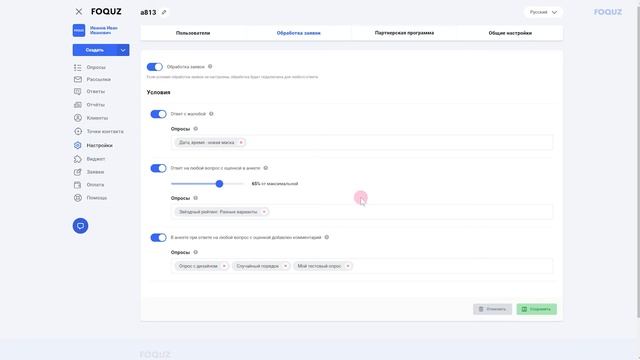Toggle the comment-added condition switch
The height and width of the screenshot is (360, 640).
tap(158, 238)
